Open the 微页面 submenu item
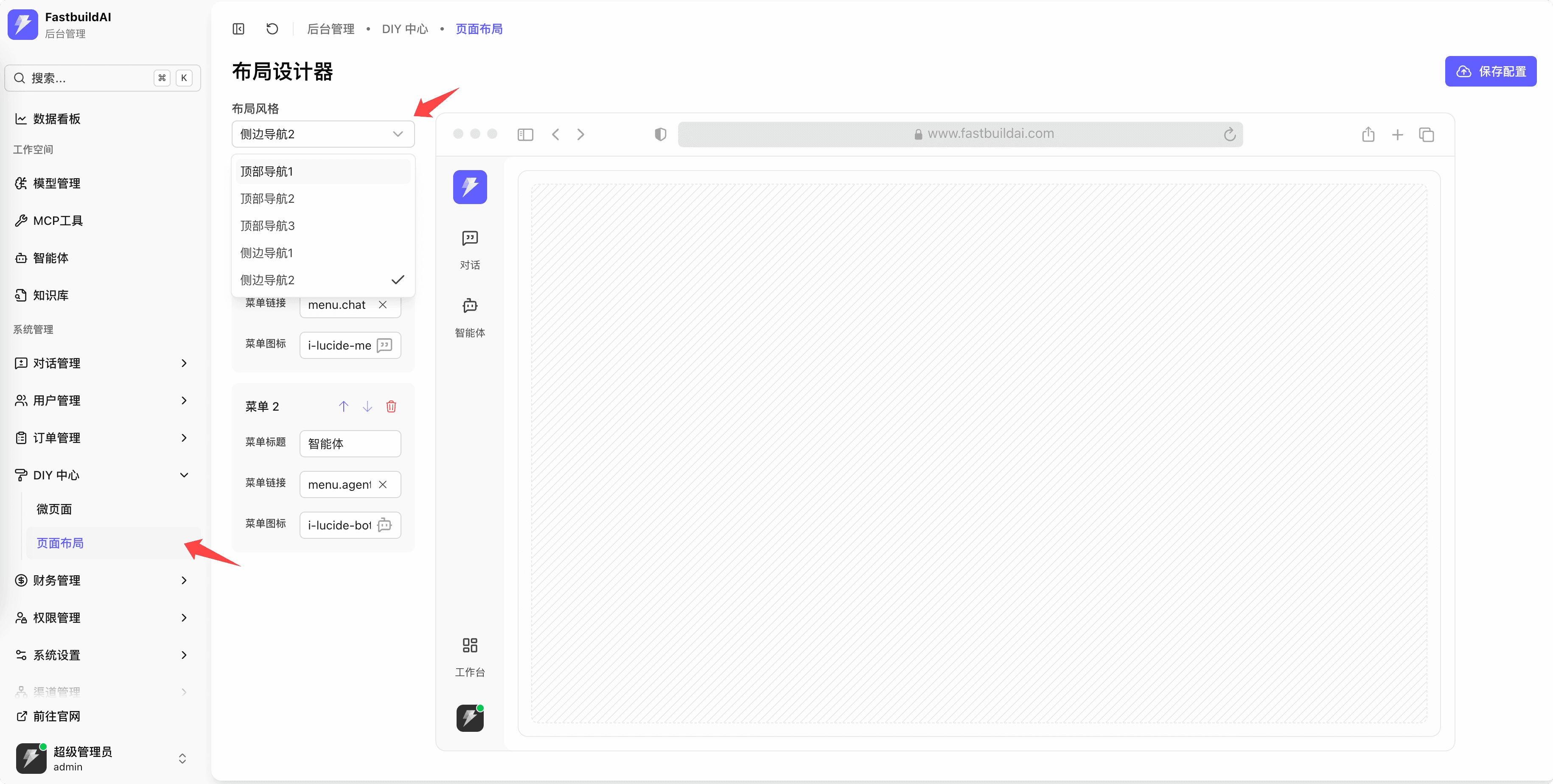This screenshot has height=784, width=1553. (54, 509)
